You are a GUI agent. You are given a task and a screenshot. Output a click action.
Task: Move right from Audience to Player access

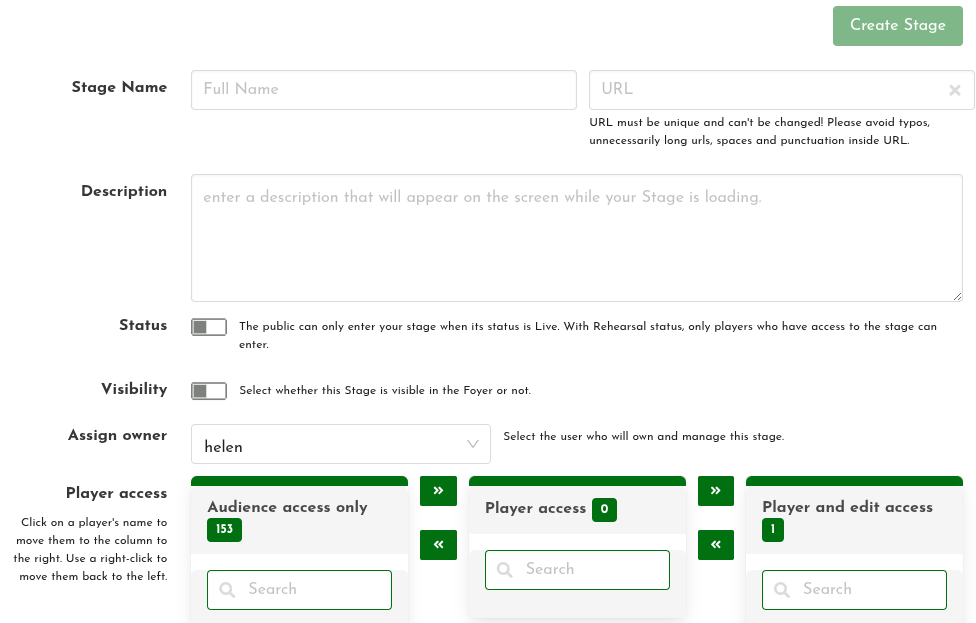438,491
